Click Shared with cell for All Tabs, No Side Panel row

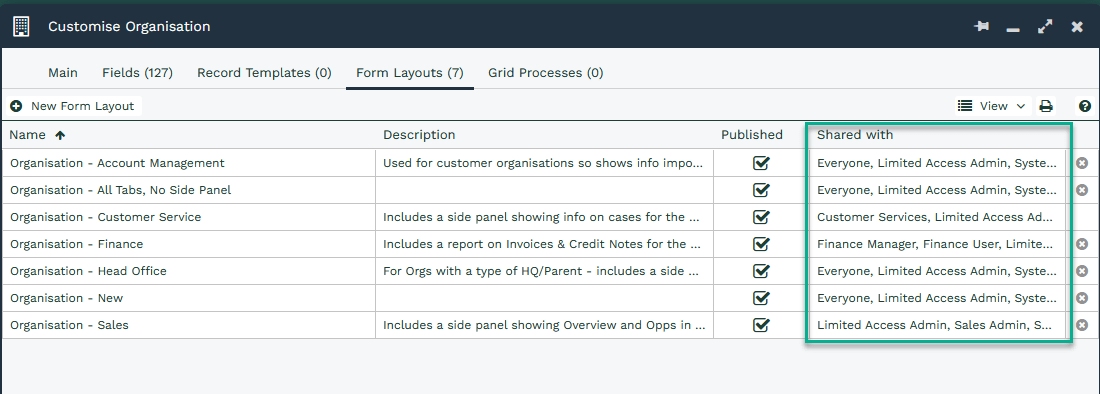[937, 190]
